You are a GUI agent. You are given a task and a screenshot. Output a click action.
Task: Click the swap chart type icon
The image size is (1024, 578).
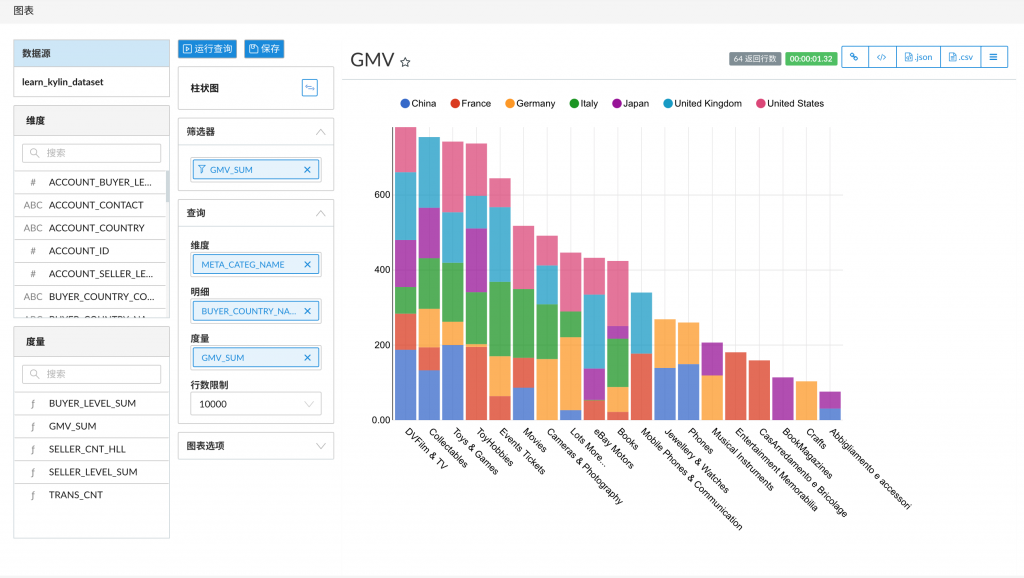(x=310, y=88)
